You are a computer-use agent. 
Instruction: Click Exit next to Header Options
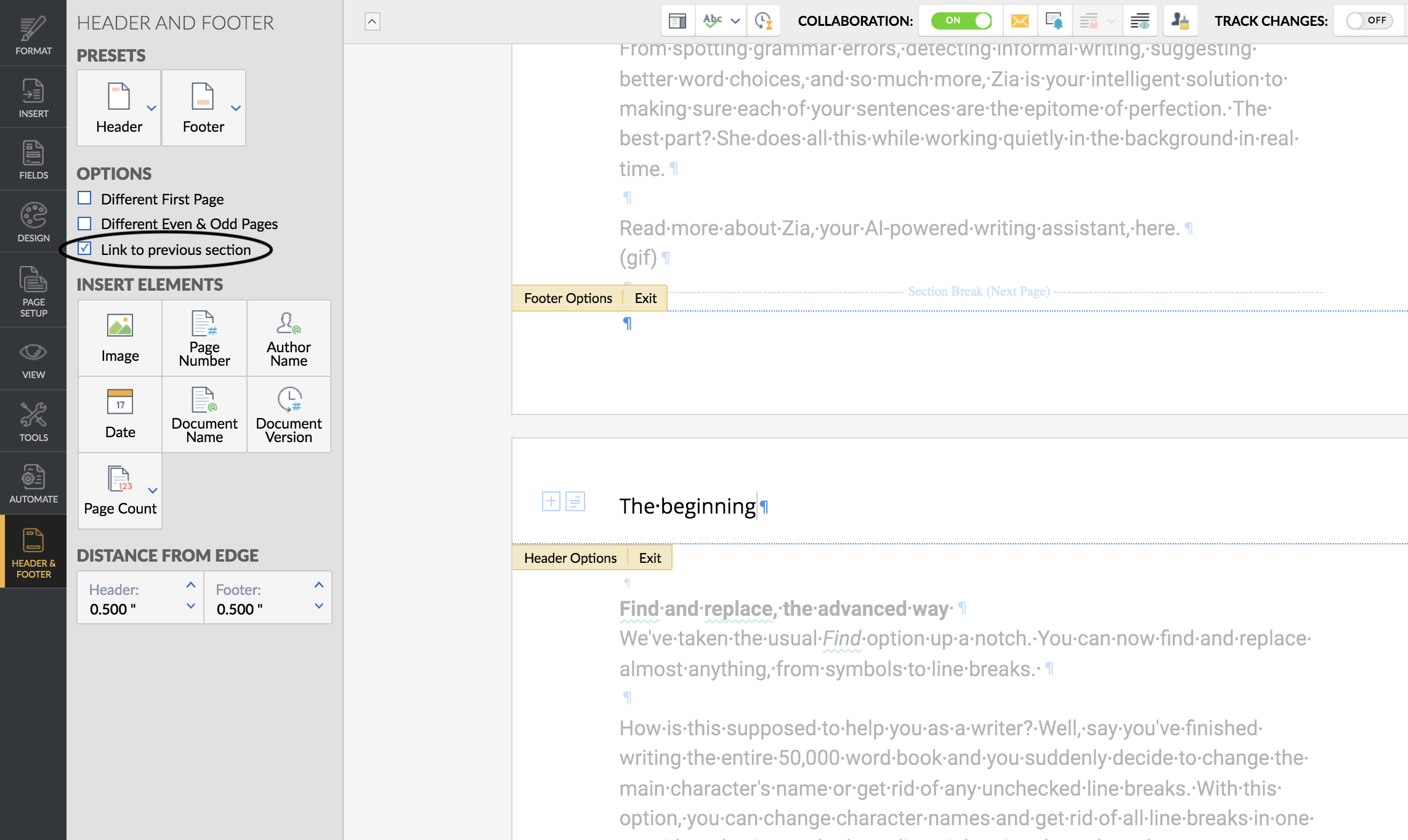coord(650,558)
